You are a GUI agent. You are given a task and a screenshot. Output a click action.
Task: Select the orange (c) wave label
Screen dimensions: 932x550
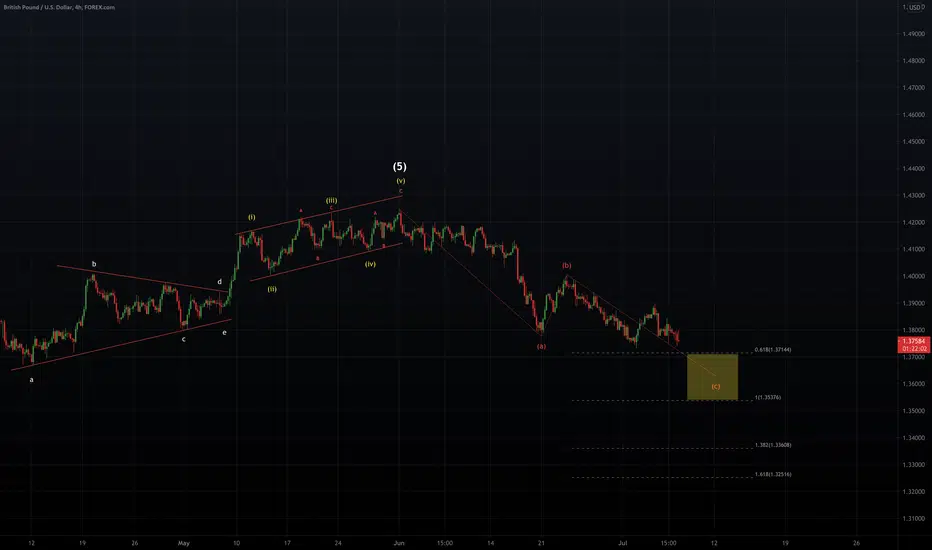coord(716,386)
